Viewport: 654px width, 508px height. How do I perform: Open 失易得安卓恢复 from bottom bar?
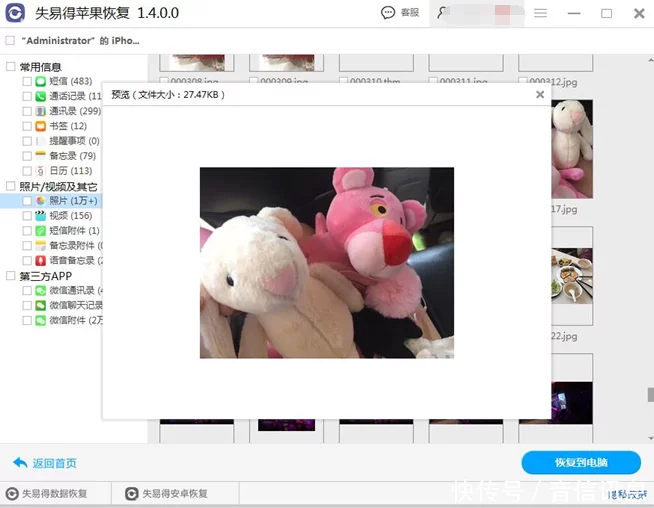click(x=175, y=494)
